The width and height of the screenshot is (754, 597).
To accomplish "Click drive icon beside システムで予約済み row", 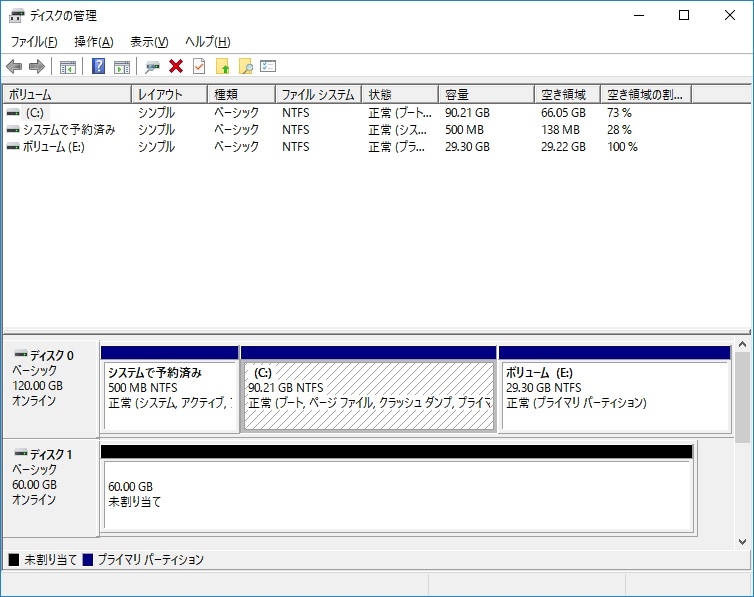I will pos(13,129).
